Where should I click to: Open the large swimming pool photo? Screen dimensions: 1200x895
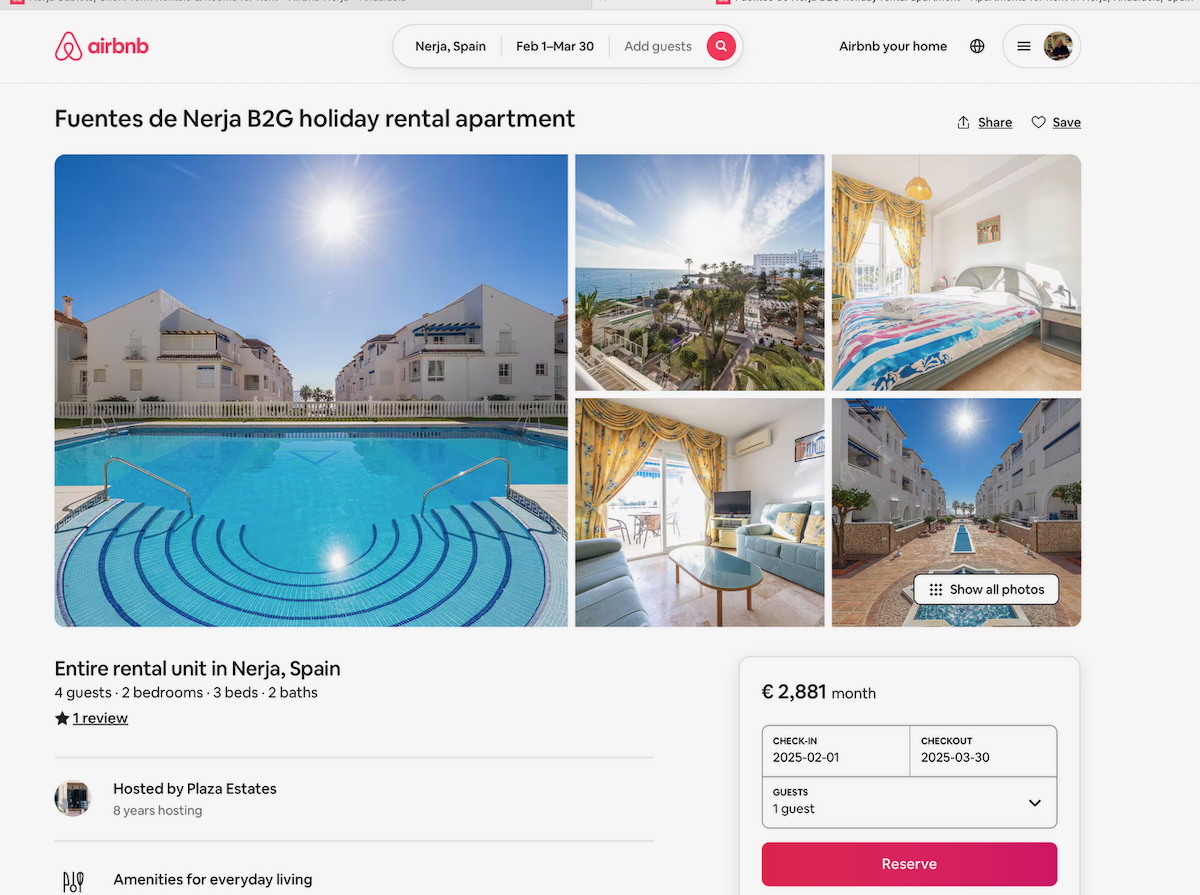tap(311, 390)
